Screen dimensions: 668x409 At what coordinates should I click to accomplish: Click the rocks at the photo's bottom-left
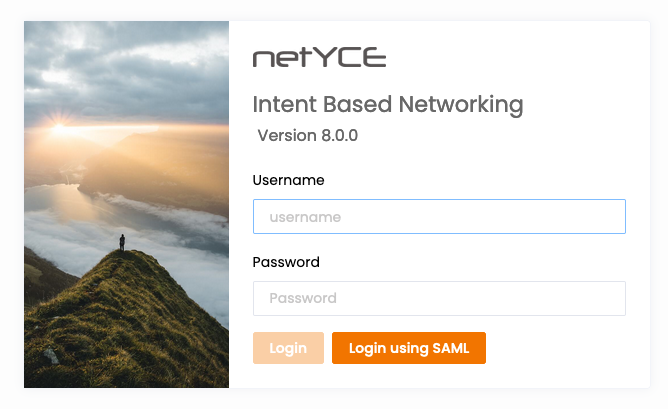(48, 355)
